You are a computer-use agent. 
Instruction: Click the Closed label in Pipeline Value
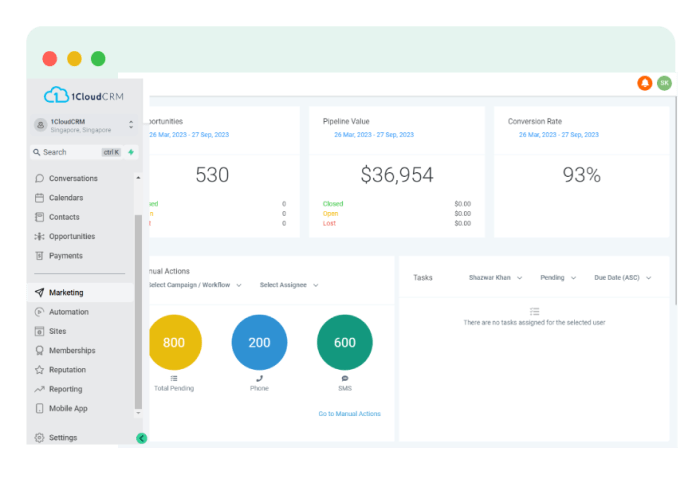click(333, 204)
